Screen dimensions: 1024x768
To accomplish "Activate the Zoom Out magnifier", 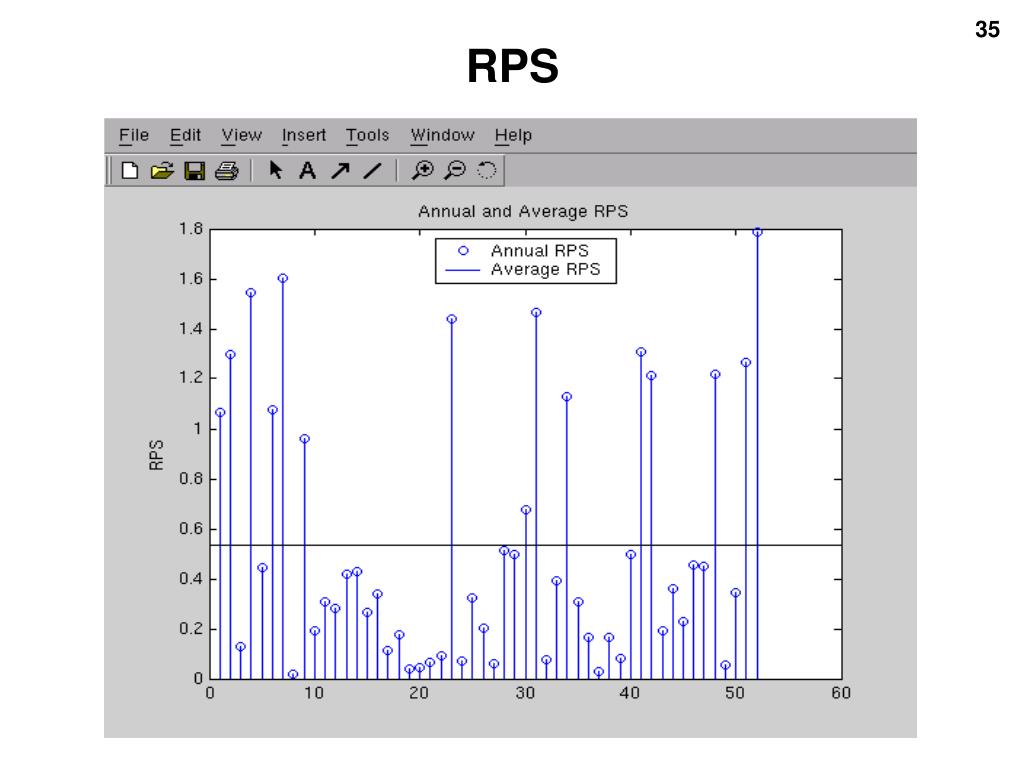I will [x=455, y=170].
